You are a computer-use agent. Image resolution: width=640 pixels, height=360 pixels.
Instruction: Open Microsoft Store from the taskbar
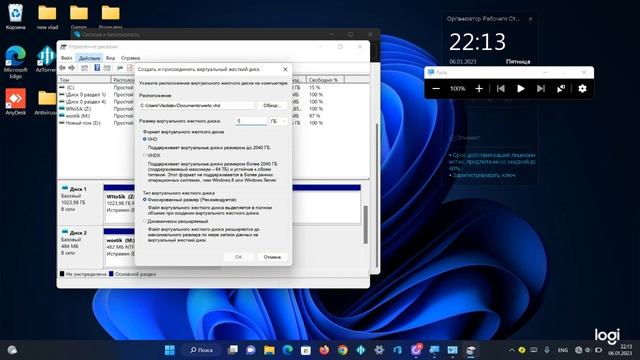306,350
